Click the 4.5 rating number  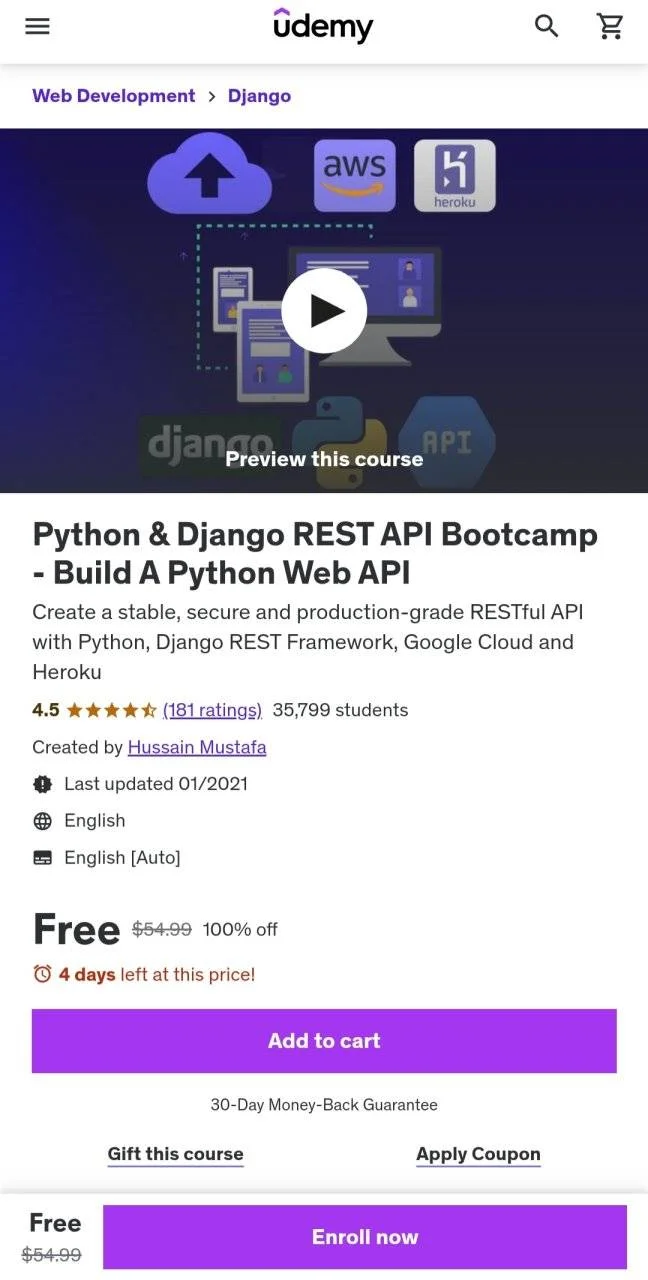(46, 710)
